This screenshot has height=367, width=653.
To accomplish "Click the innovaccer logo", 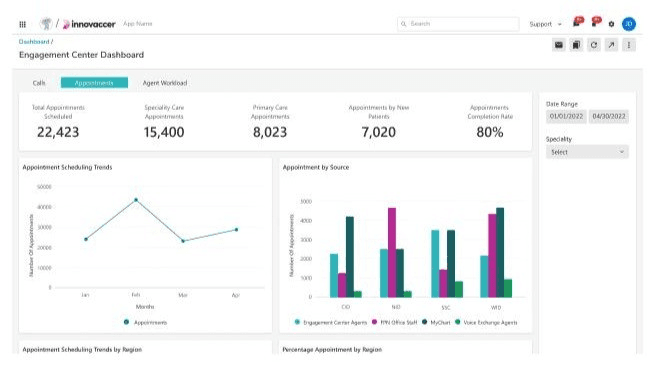I will coord(89,24).
